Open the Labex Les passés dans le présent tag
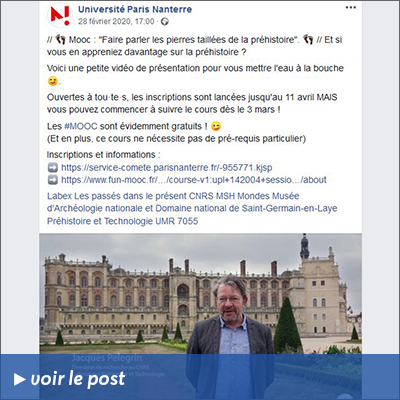Viewport: 400px width, 400px height. pos(117,196)
